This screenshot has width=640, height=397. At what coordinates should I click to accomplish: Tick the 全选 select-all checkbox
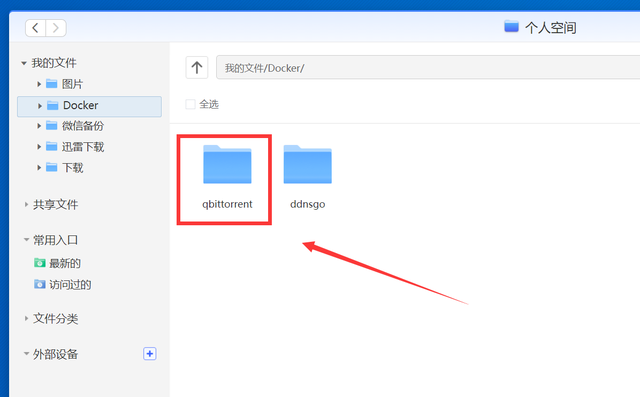[x=190, y=104]
